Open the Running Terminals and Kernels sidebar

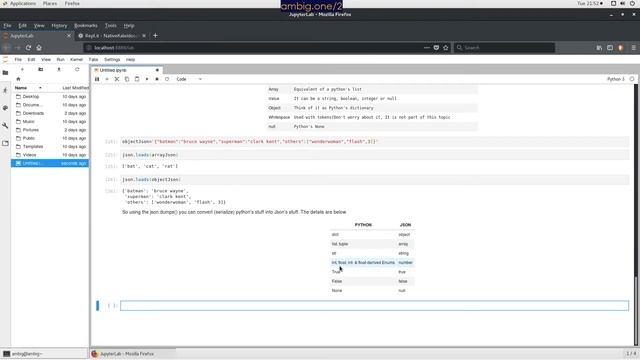pos(5,90)
